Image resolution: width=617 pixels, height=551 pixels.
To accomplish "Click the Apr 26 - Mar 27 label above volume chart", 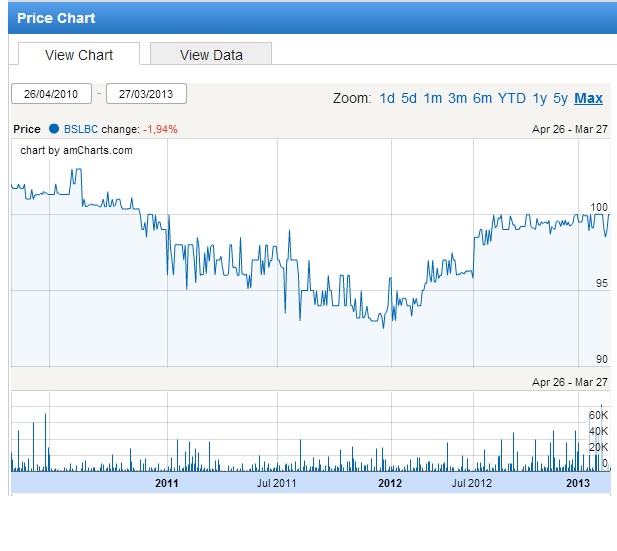I will coord(570,382).
